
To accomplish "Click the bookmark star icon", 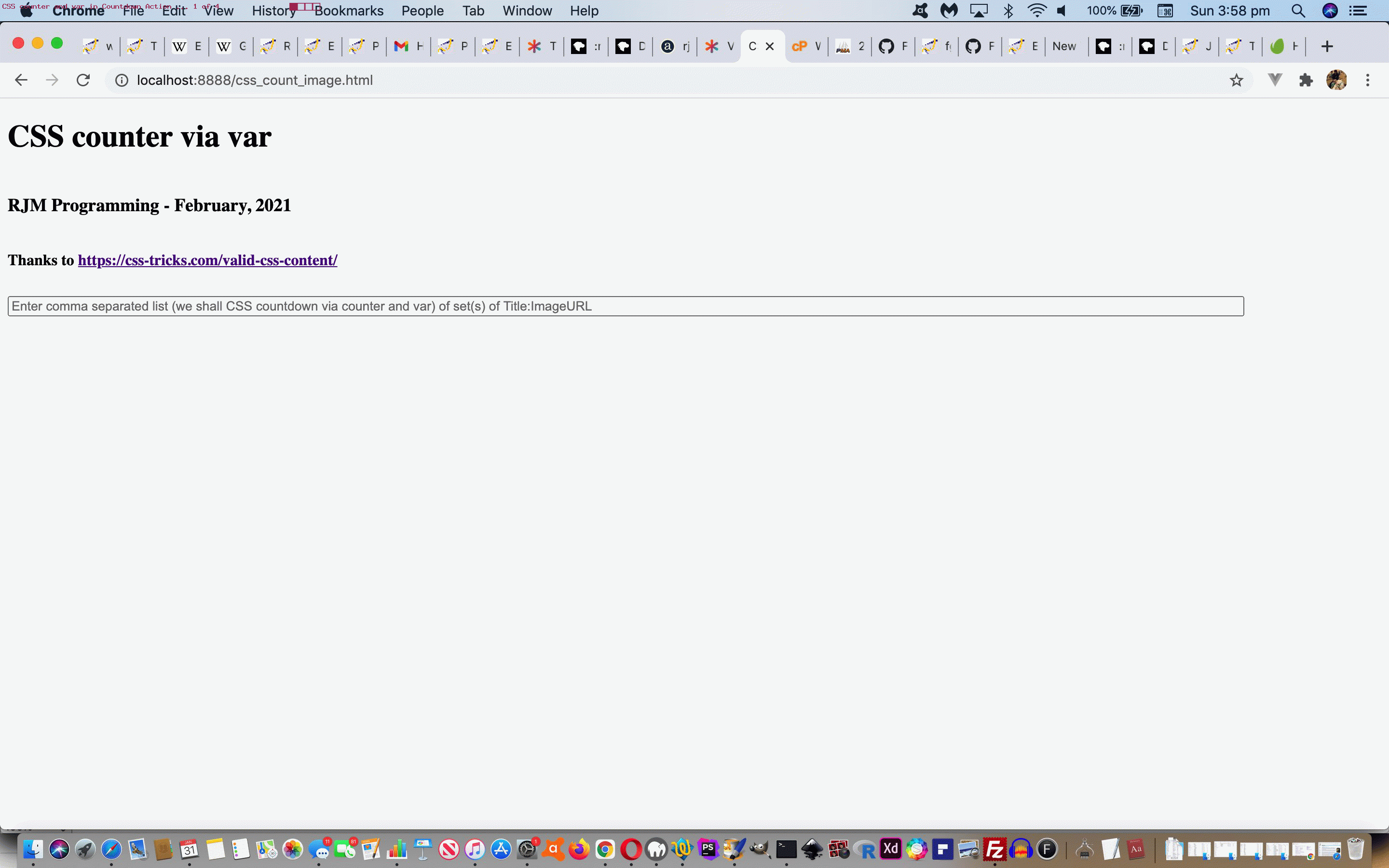I will 1237,80.
